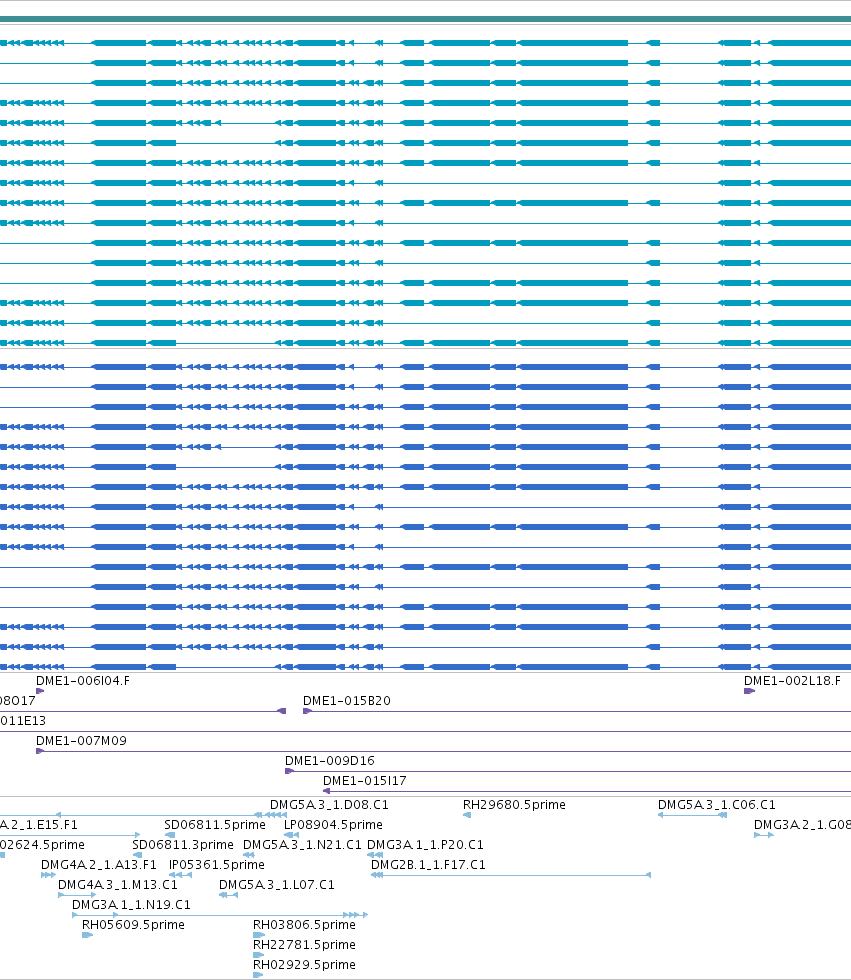Click the EST alignment line under DMG3A1_1.N19.C1
851x980 pixels.
click(x=220, y=915)
